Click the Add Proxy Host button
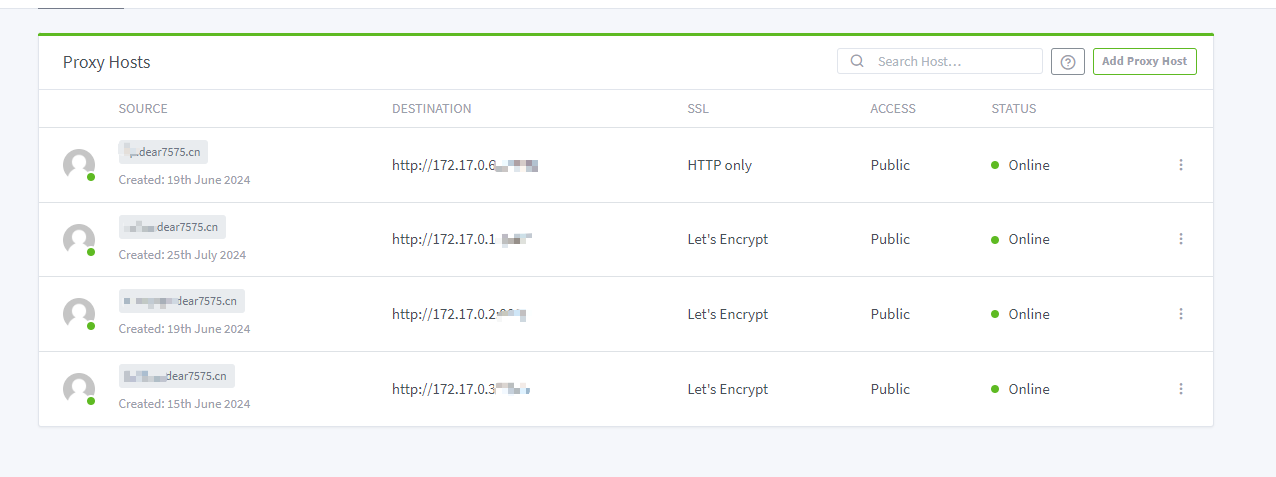Viewport: 1276px width, 477px height. click(x=1144, y=62)
